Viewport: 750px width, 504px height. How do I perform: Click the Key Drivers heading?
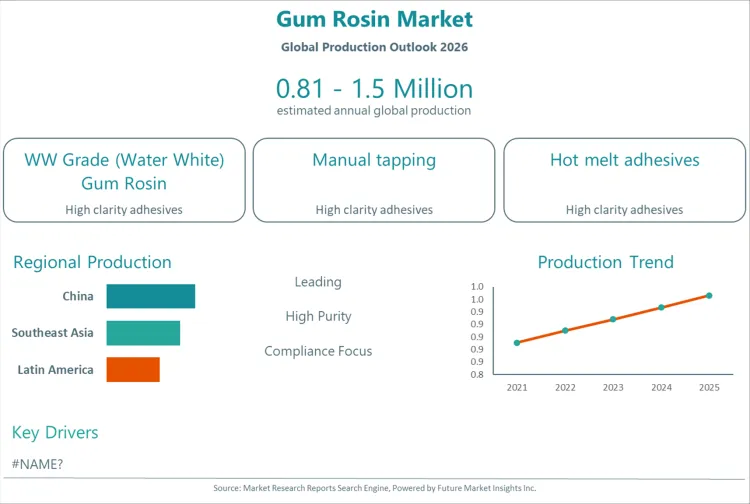tap(55, 432)
